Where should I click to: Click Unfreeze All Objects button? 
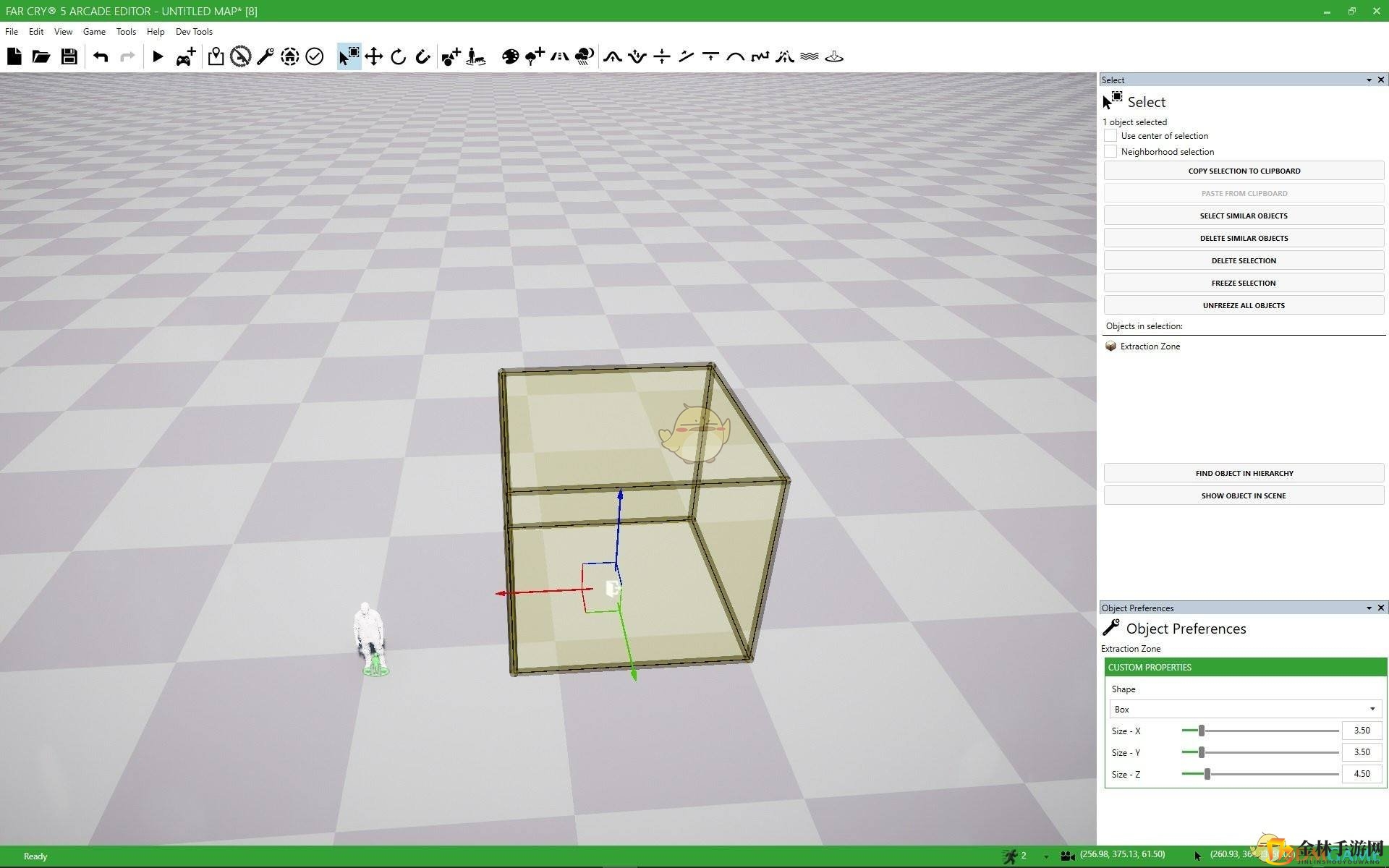[1244, 305]
